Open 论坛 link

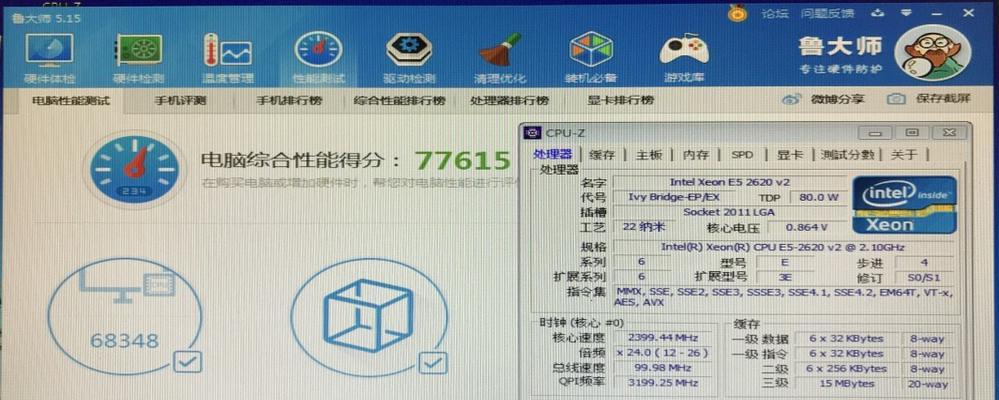(x=776, y=13)
